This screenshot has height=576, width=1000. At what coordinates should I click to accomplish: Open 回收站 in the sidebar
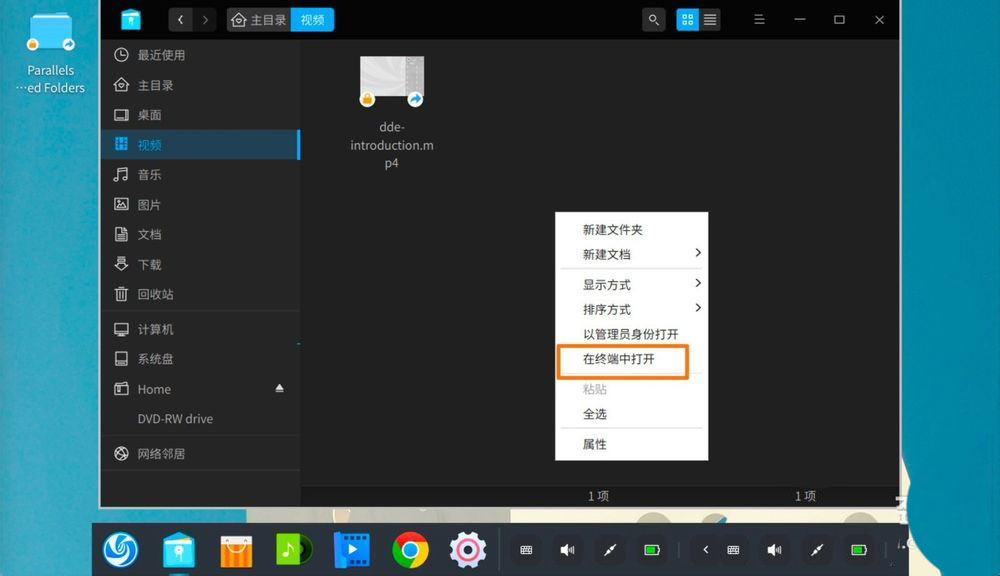tap(155, 294)
